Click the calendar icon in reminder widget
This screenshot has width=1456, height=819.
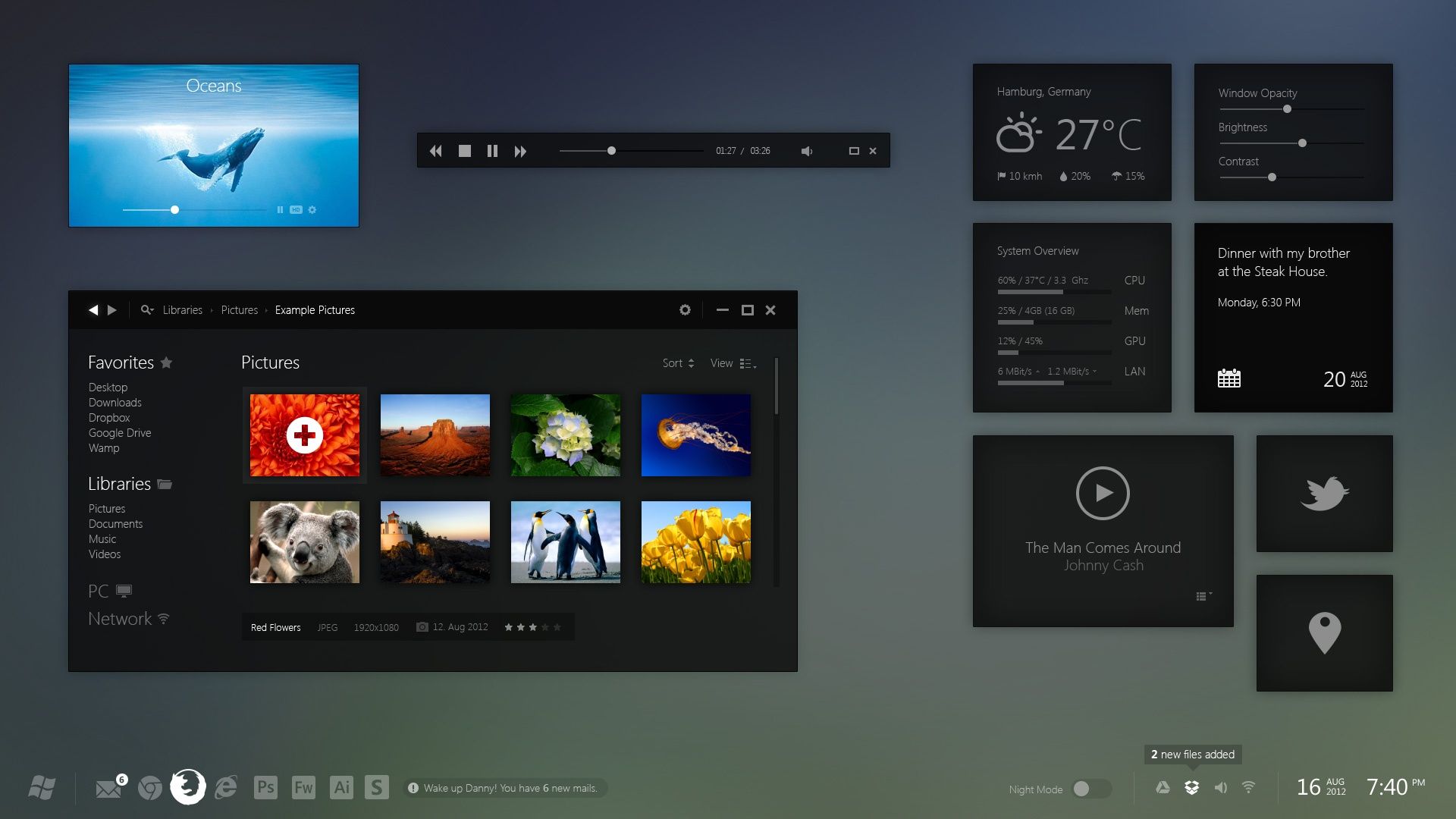click(1228, 378)
